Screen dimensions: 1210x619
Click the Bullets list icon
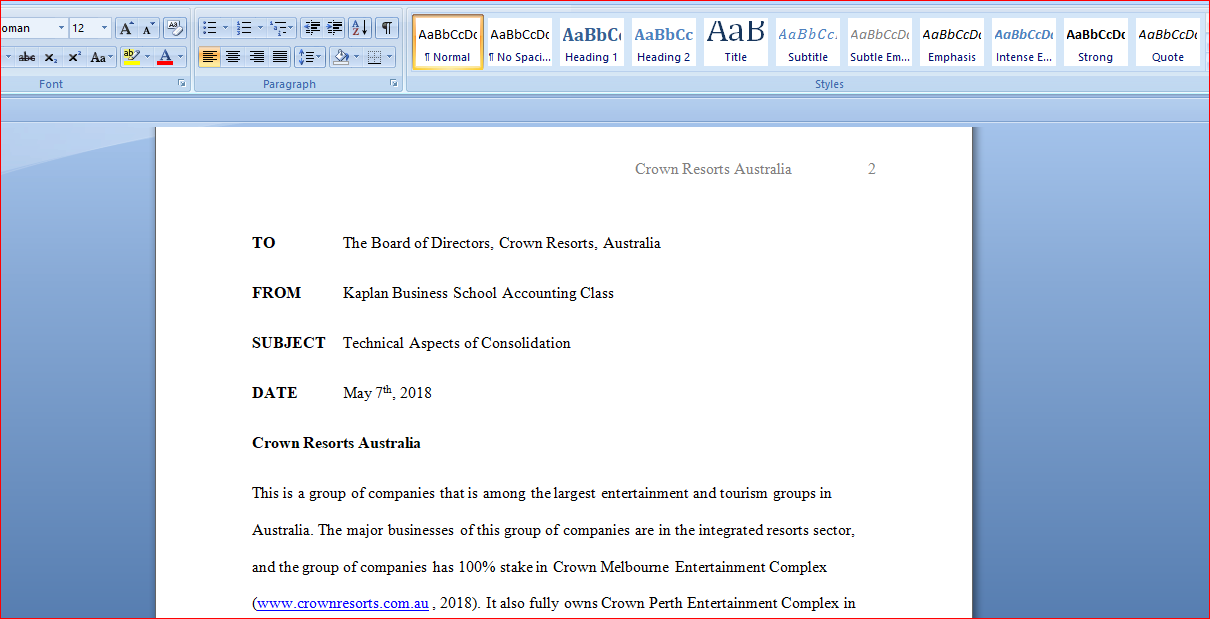pos(209,28)
